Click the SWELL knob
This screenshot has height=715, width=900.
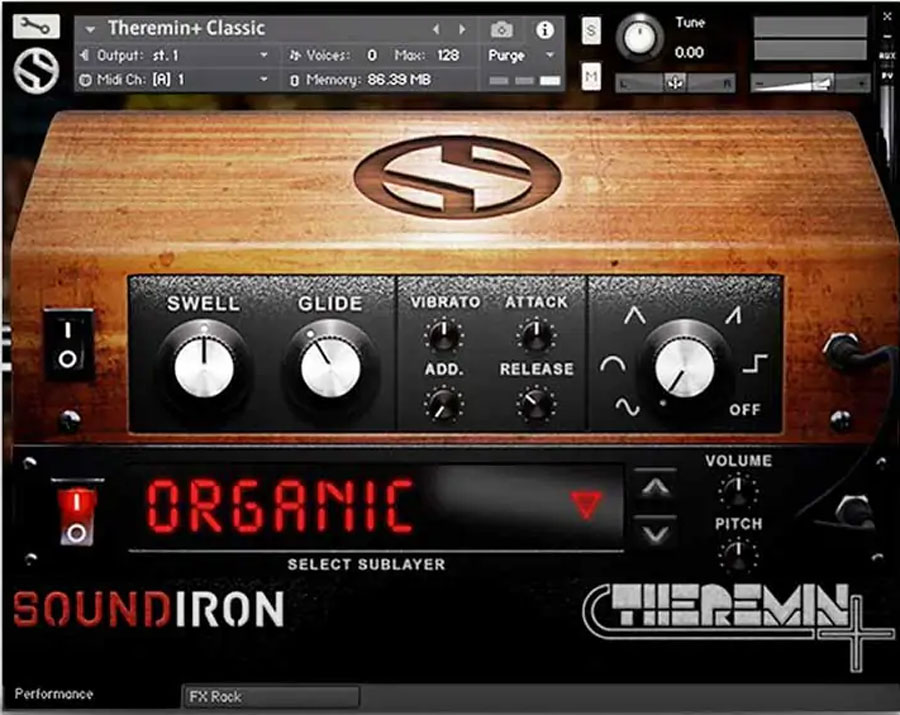tap(204, 366)
